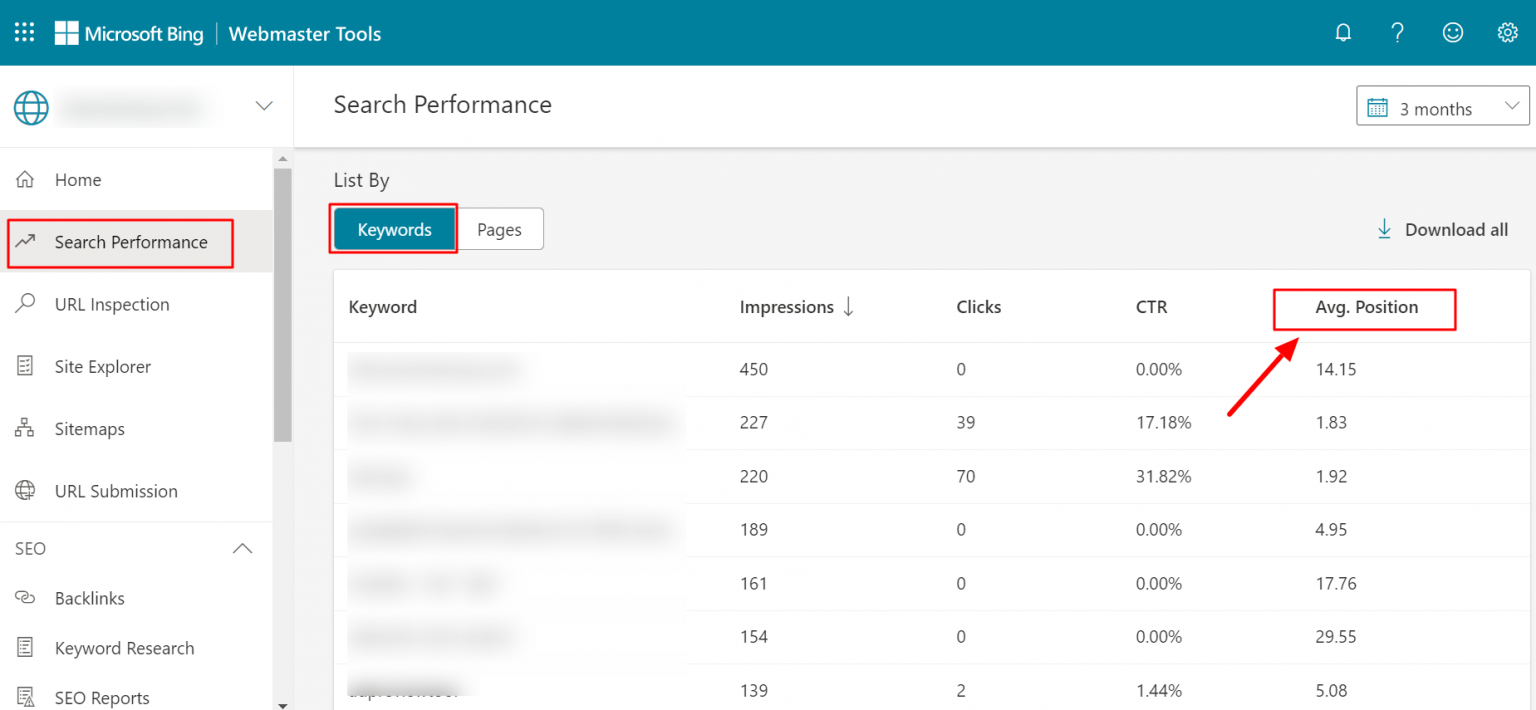Open Webmaster Tools settings gear
1536x710 pixels.
click(x=1507, y=32)
